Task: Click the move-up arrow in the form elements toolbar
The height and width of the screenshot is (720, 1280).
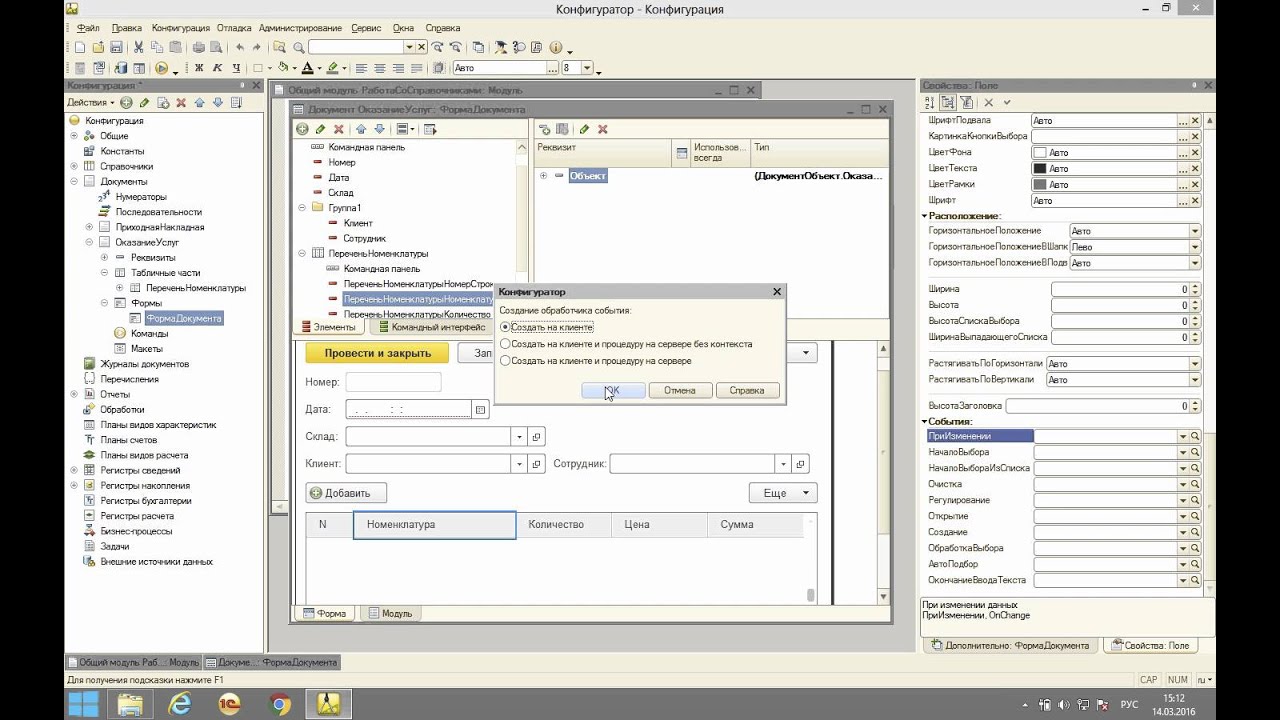Action: 360,129
